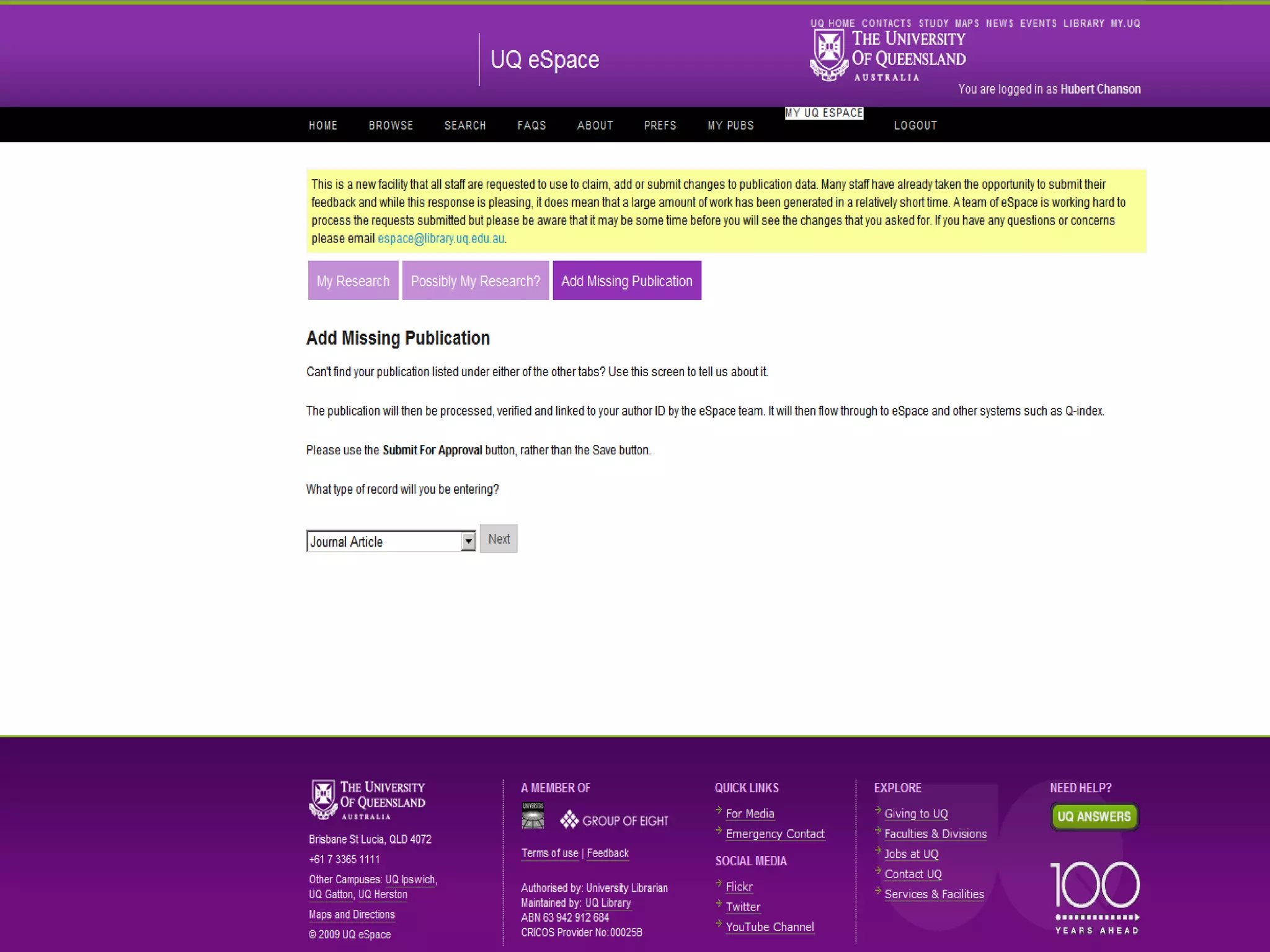Open the record type dropdown arrow

click(x=468, y=542)
